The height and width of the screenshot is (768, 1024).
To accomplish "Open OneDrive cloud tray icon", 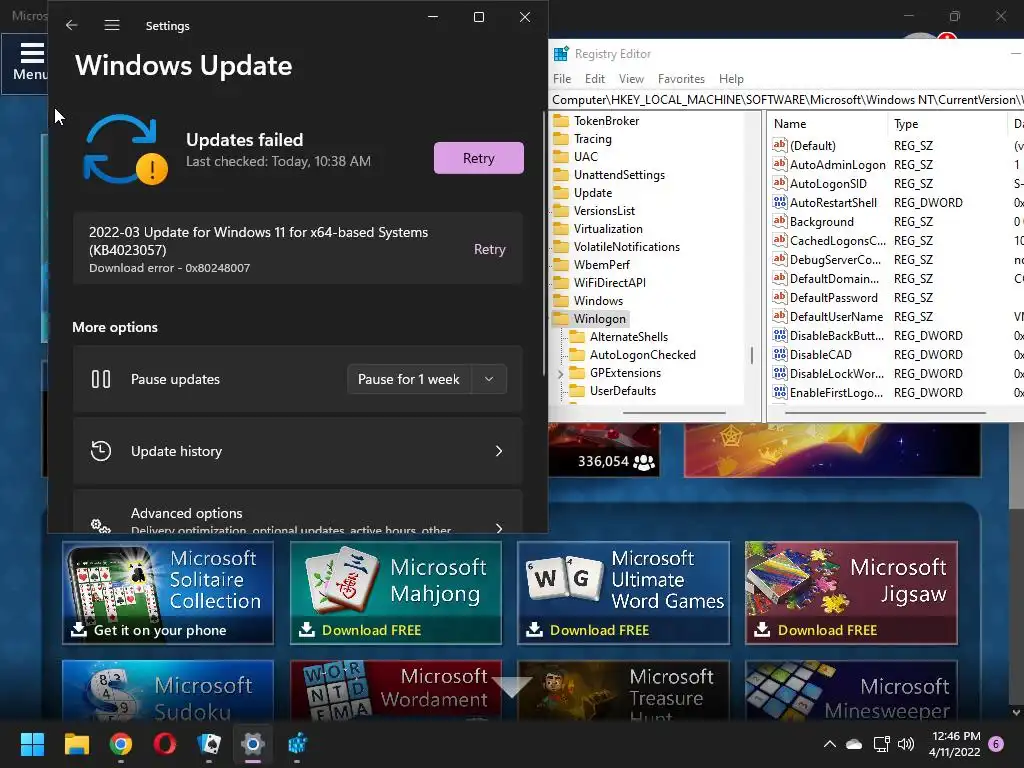I will 854,744.
